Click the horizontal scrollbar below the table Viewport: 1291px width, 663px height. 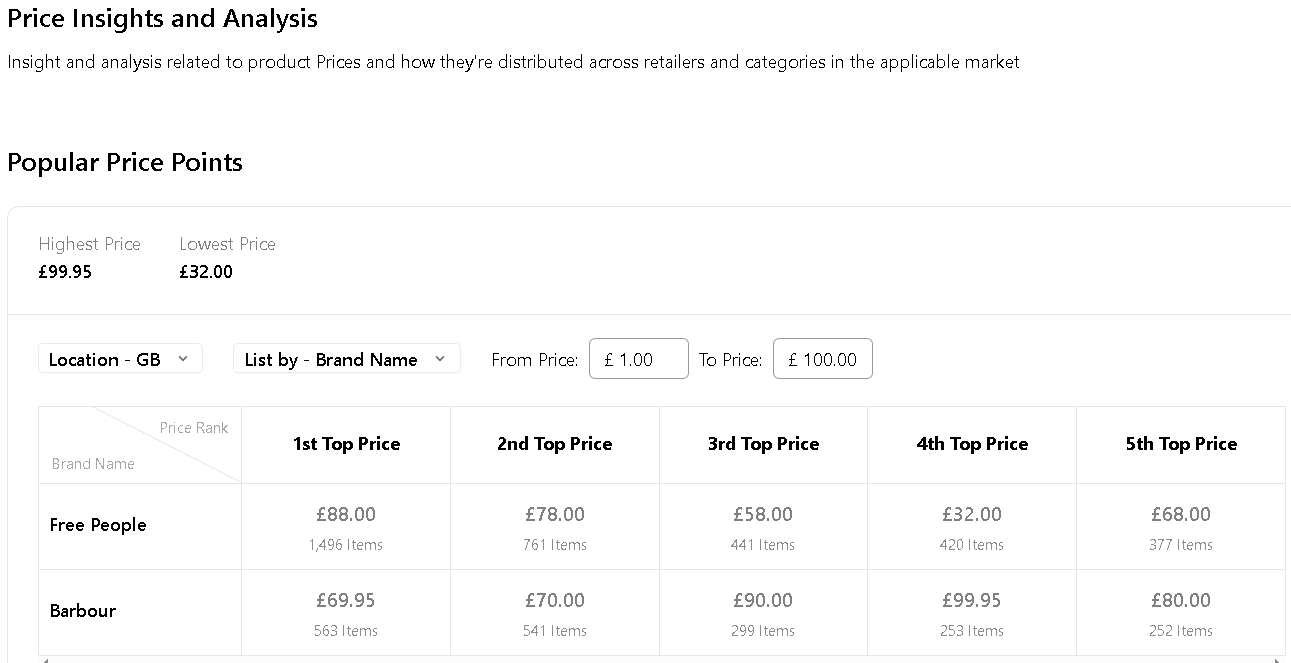point(660,660)
